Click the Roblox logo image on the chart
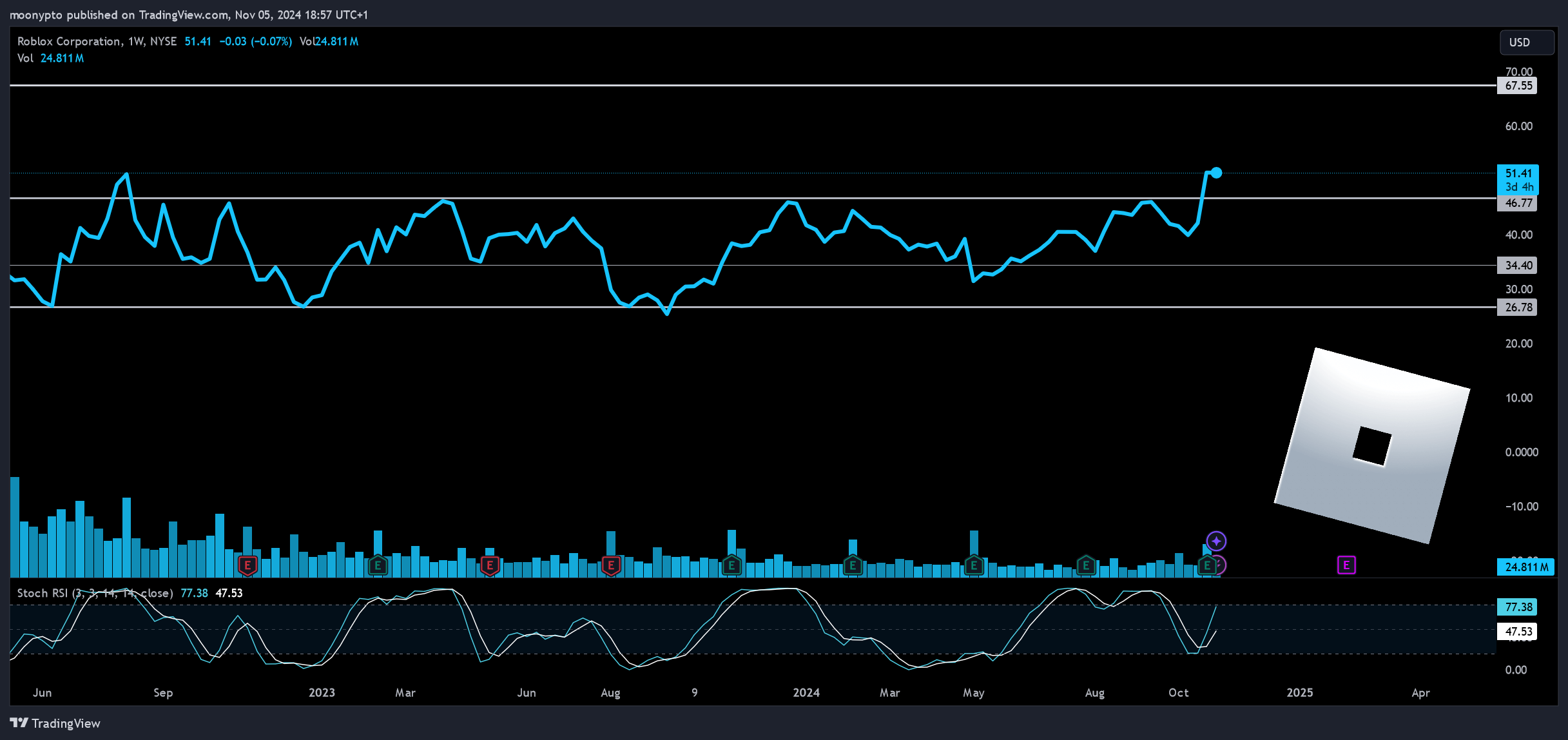Image resolution: width=1568 pixels, height=740 pixels. click(x=1372, y=445)
